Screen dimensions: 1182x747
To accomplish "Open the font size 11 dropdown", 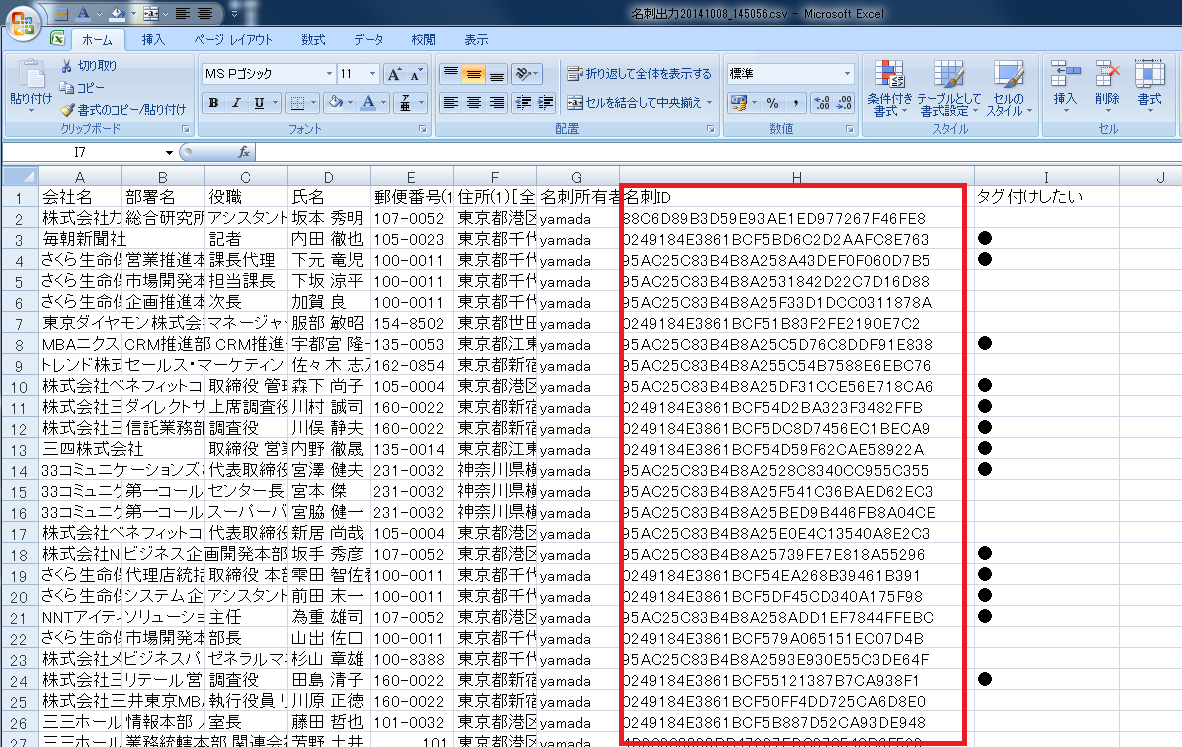I will pos(372,74).
